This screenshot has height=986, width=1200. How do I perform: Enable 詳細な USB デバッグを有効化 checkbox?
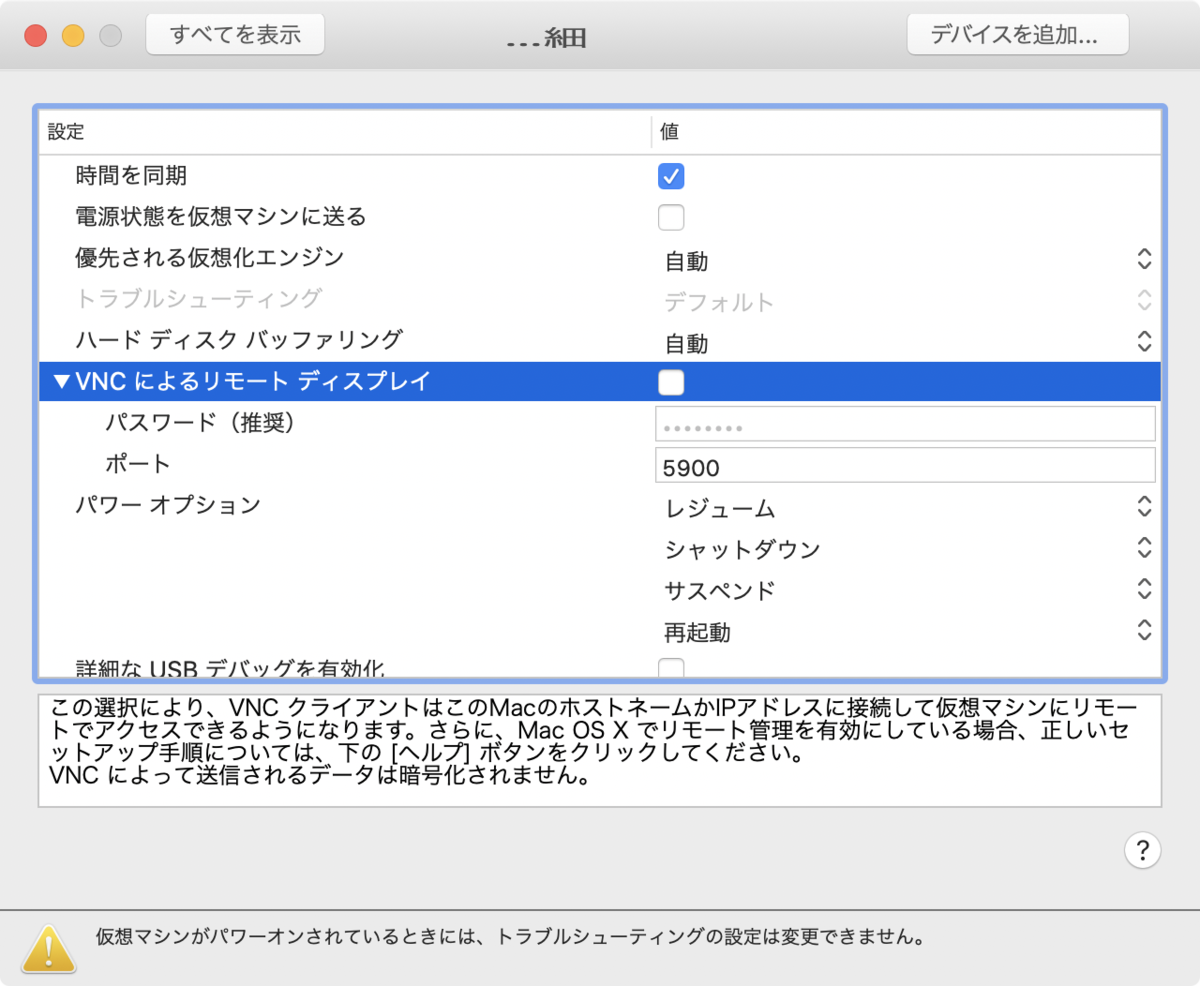[671, 665]
